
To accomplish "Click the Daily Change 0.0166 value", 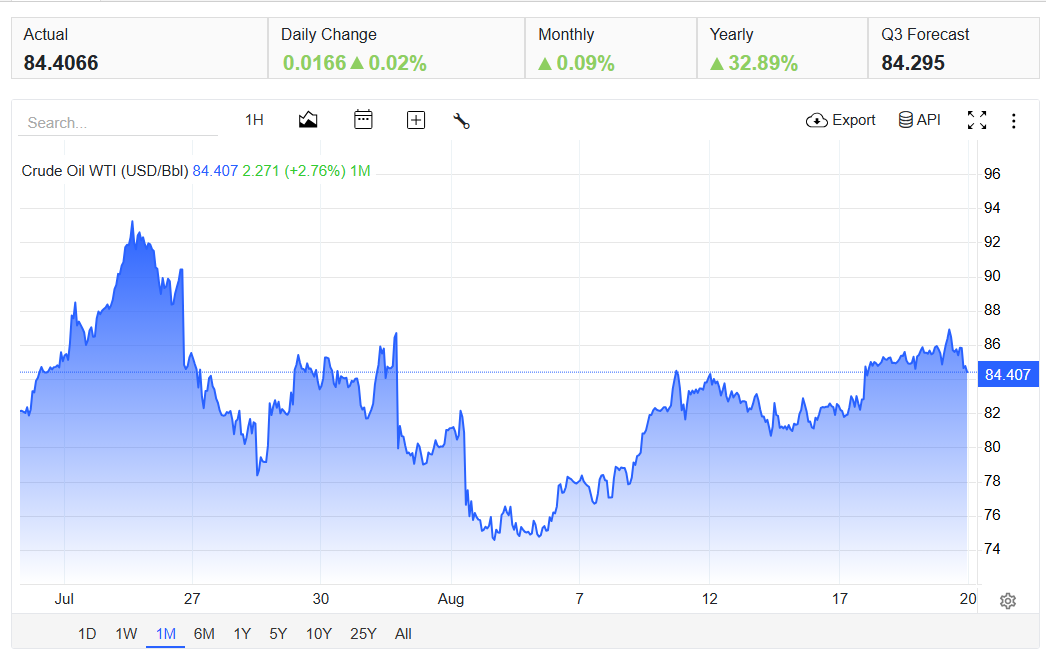I will point(314,63).
